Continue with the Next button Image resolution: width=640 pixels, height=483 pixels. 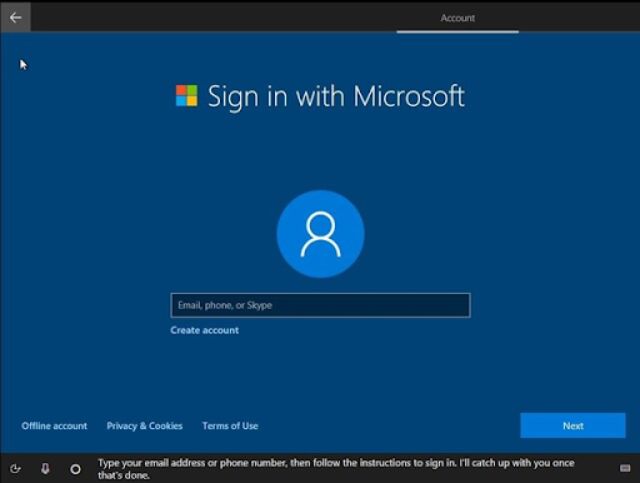573,425
